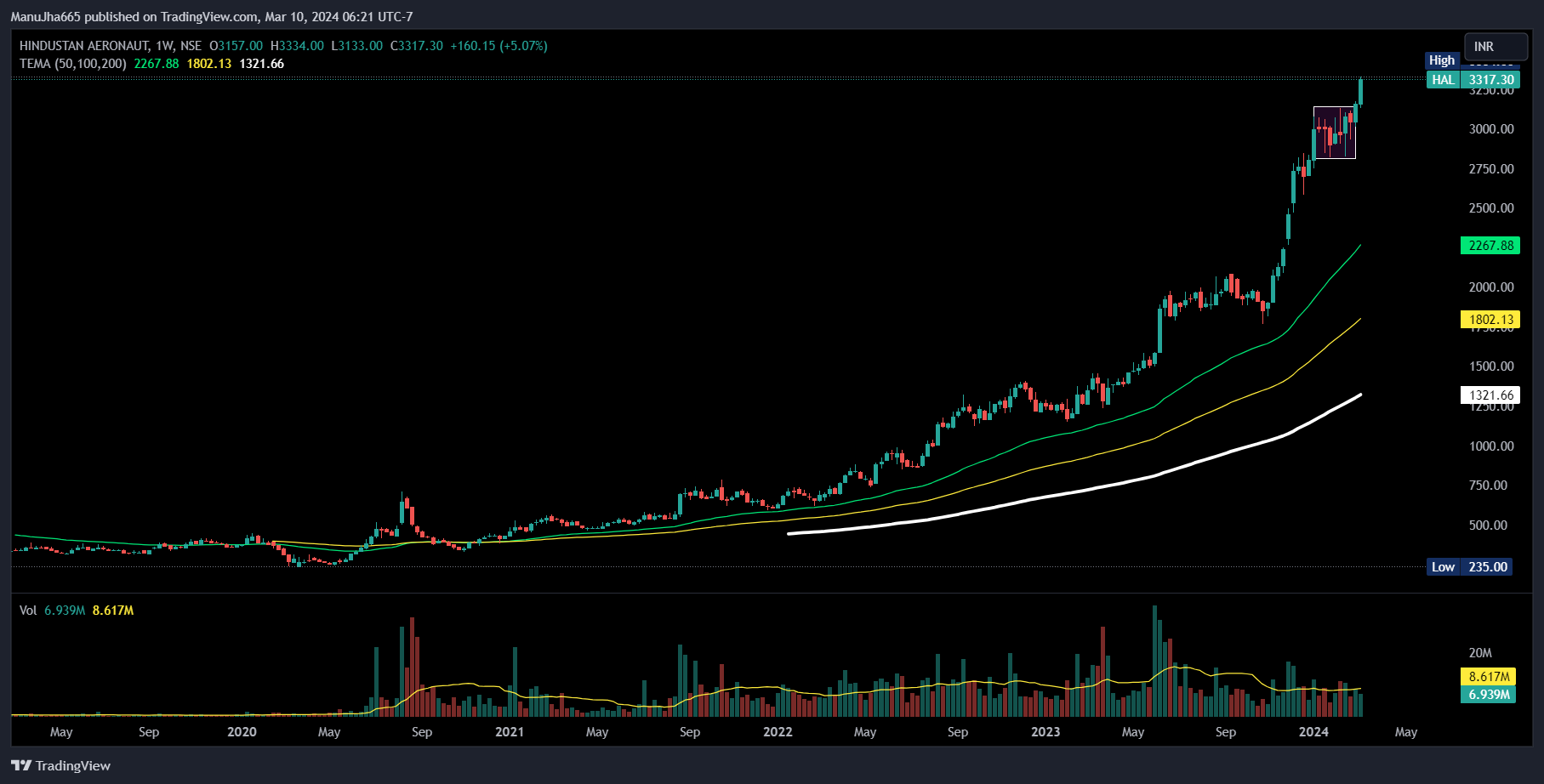Image resolution: width=1544 pixels, height=784 pixels.
Task: Click the yellow 1802.13 TEMA label
Action: tap(1490, 320)
